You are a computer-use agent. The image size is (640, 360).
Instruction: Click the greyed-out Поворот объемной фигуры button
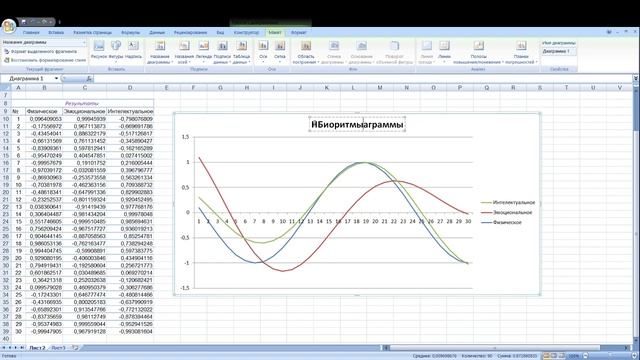coord(394,52)
